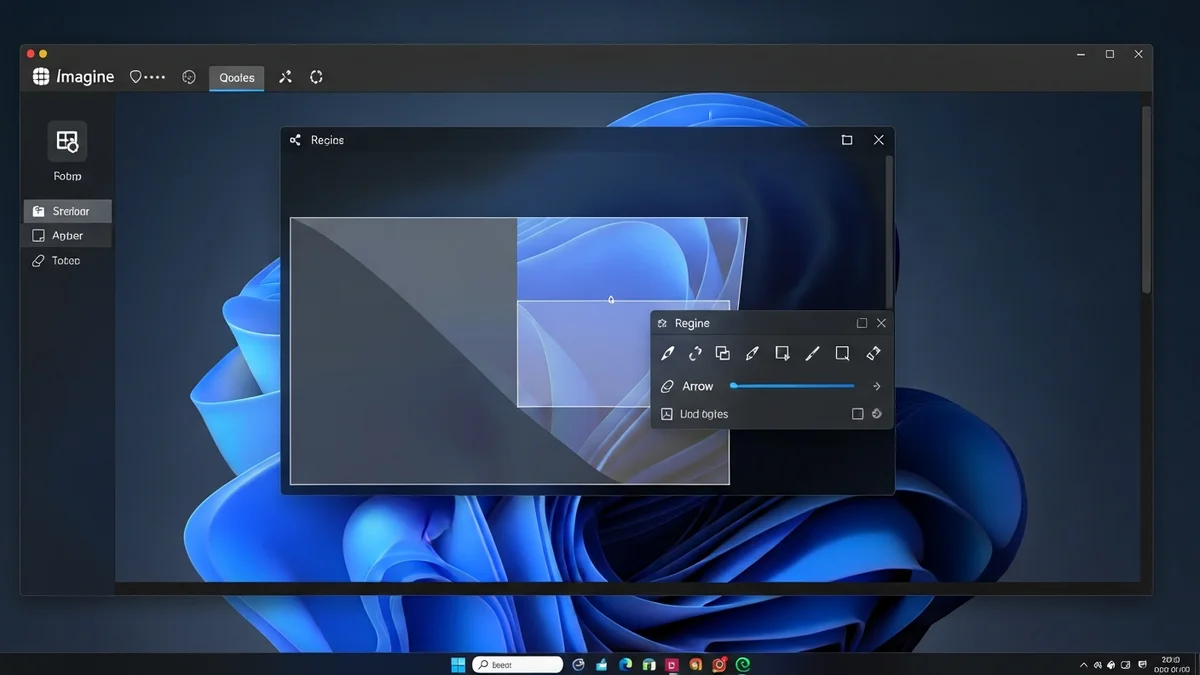This screenshot has width=1200, height=675.
Task: Click the main Imagine window vertical scrollbar
Action: click(1146, 200)
